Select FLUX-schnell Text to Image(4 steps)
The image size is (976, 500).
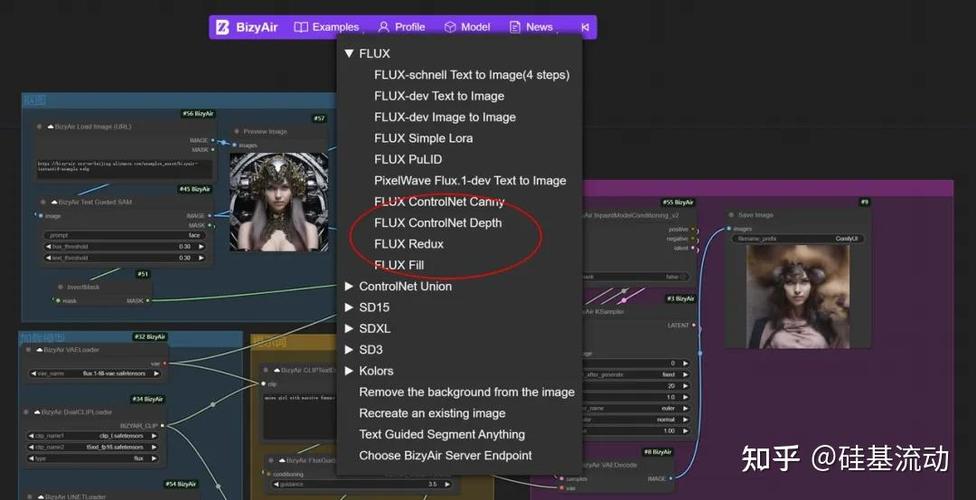point(472,75)
